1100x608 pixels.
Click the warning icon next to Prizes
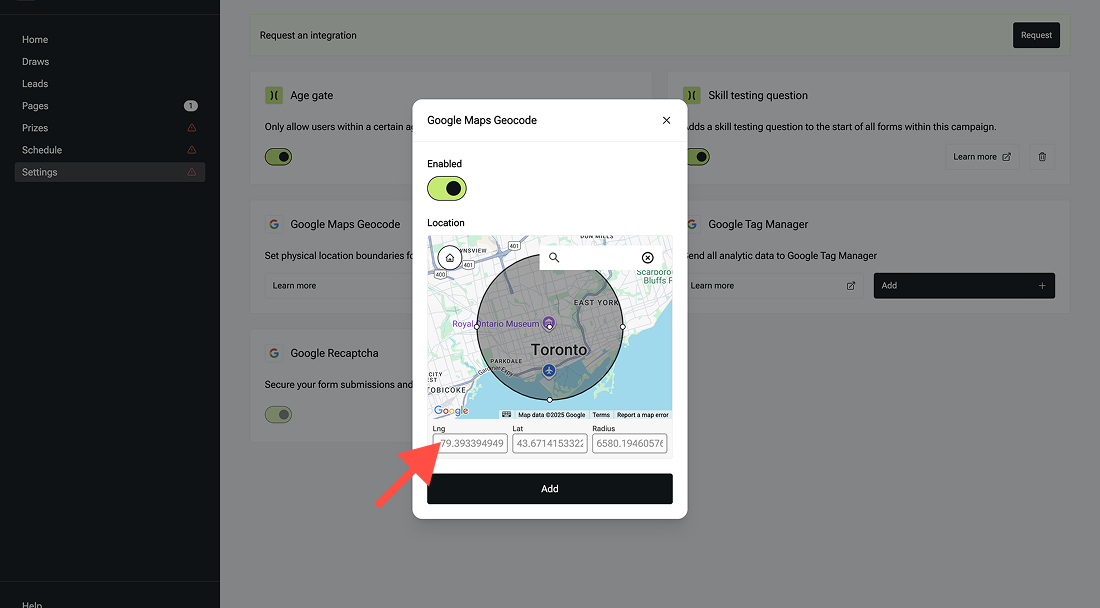pos(192,128)
